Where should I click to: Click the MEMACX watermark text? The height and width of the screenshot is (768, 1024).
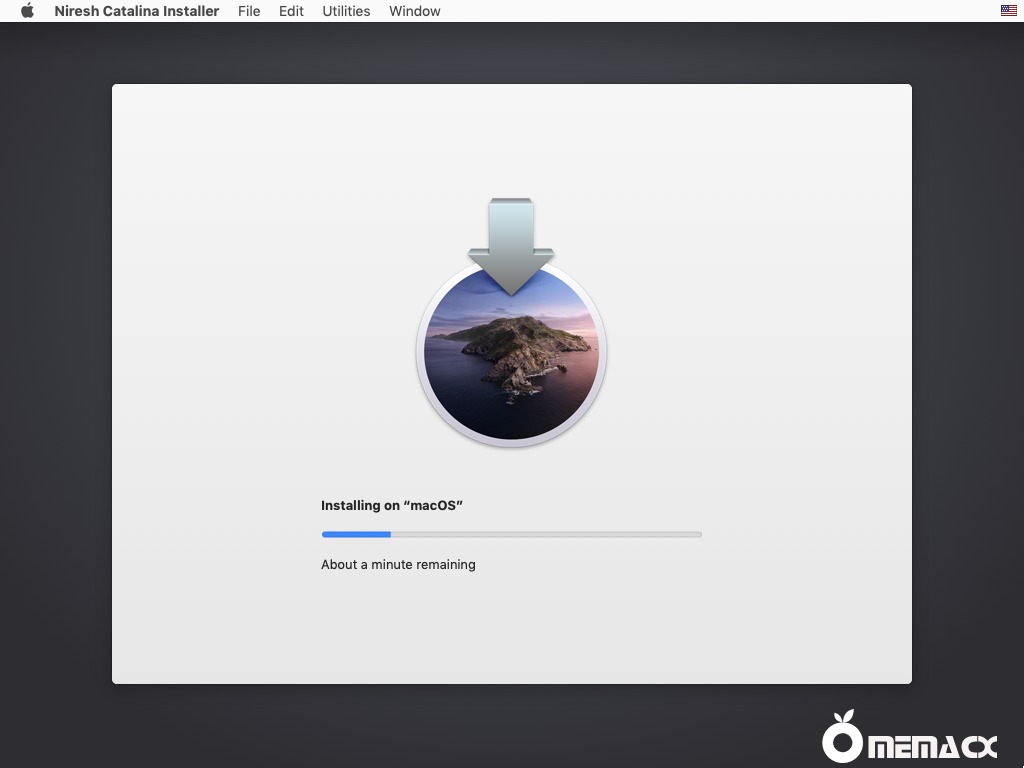point(931,746)
